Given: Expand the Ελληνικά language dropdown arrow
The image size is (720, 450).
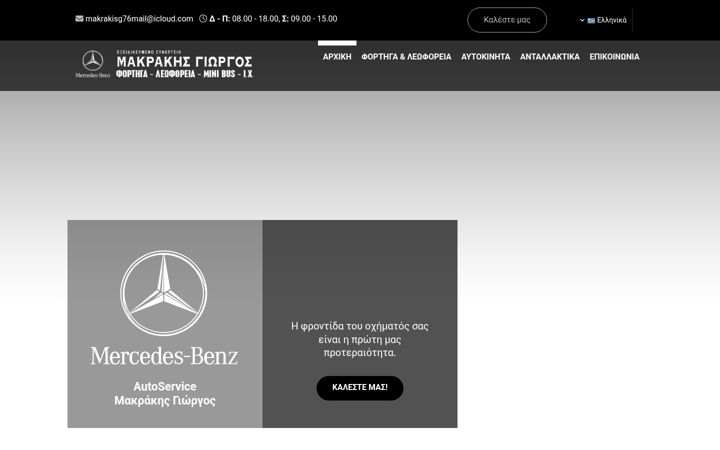Looking at the screenshot, I should pyautogui.click(x=582, y=20).
